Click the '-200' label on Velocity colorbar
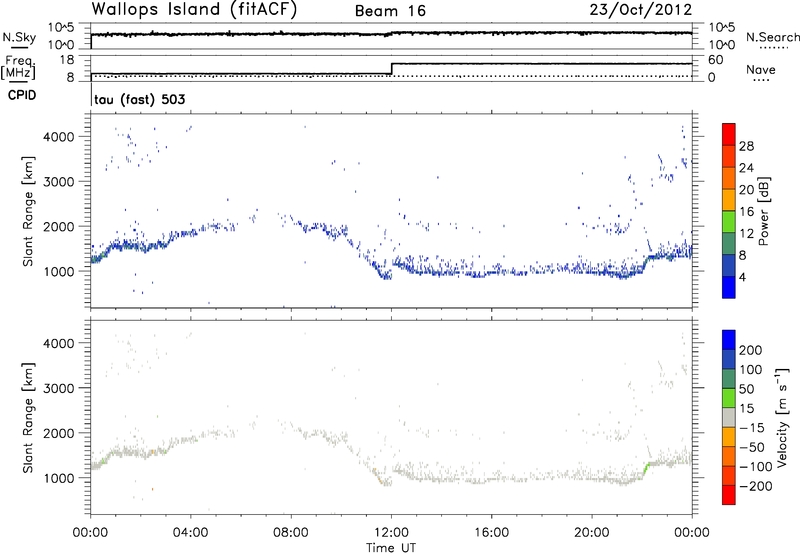 pos(754,486)
